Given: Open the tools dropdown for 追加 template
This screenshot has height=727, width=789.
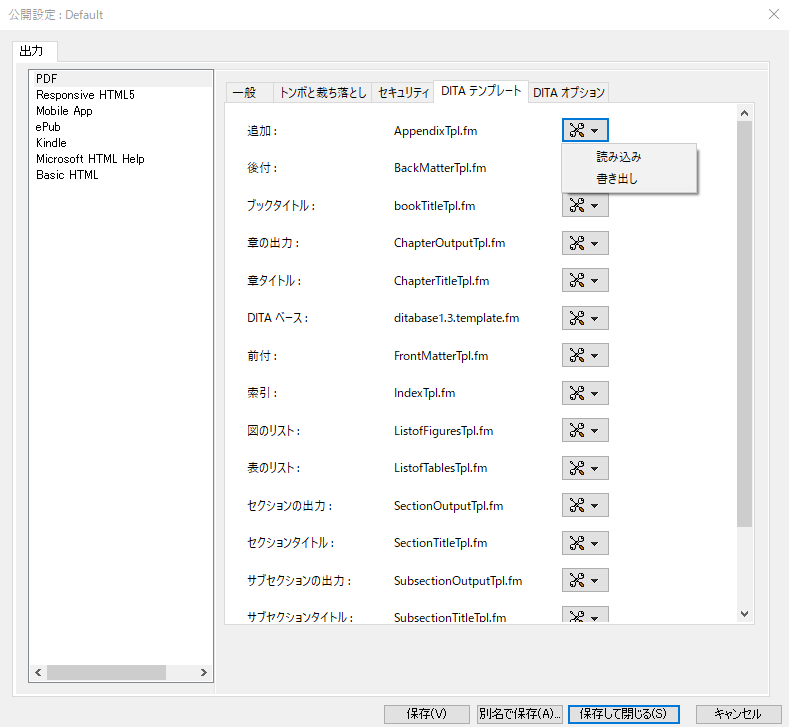Looking at the screenshot, I should (585, 130).
